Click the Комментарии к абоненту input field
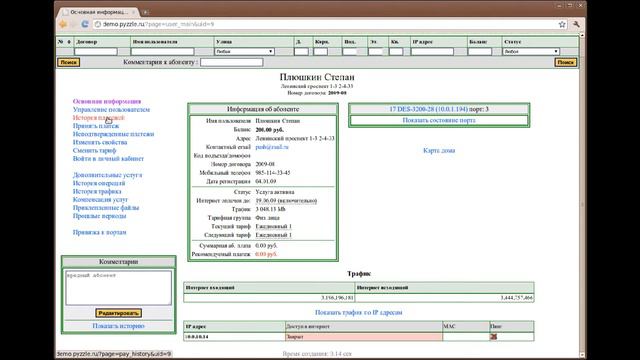640x360 pixels. pyautogui.click(x=231, y=62)
